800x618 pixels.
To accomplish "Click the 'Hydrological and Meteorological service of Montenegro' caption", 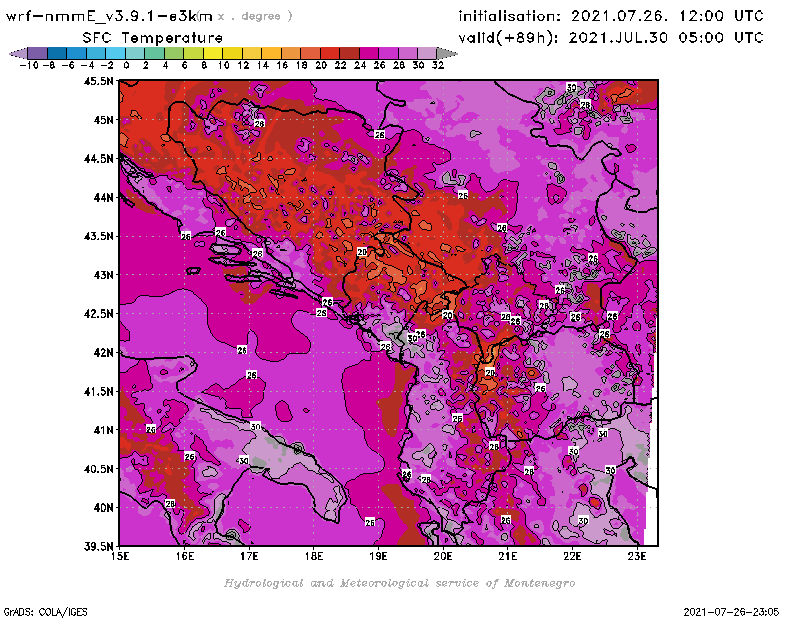I will click(399, 583).
